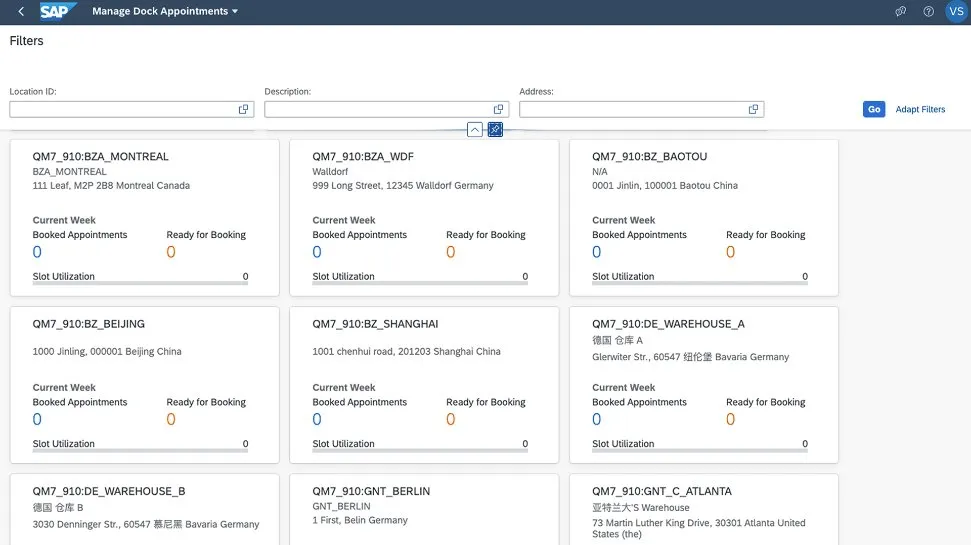Screen dimensions: 971x545
Task: Click the back navigation arrow
Action: coord(21,11)
